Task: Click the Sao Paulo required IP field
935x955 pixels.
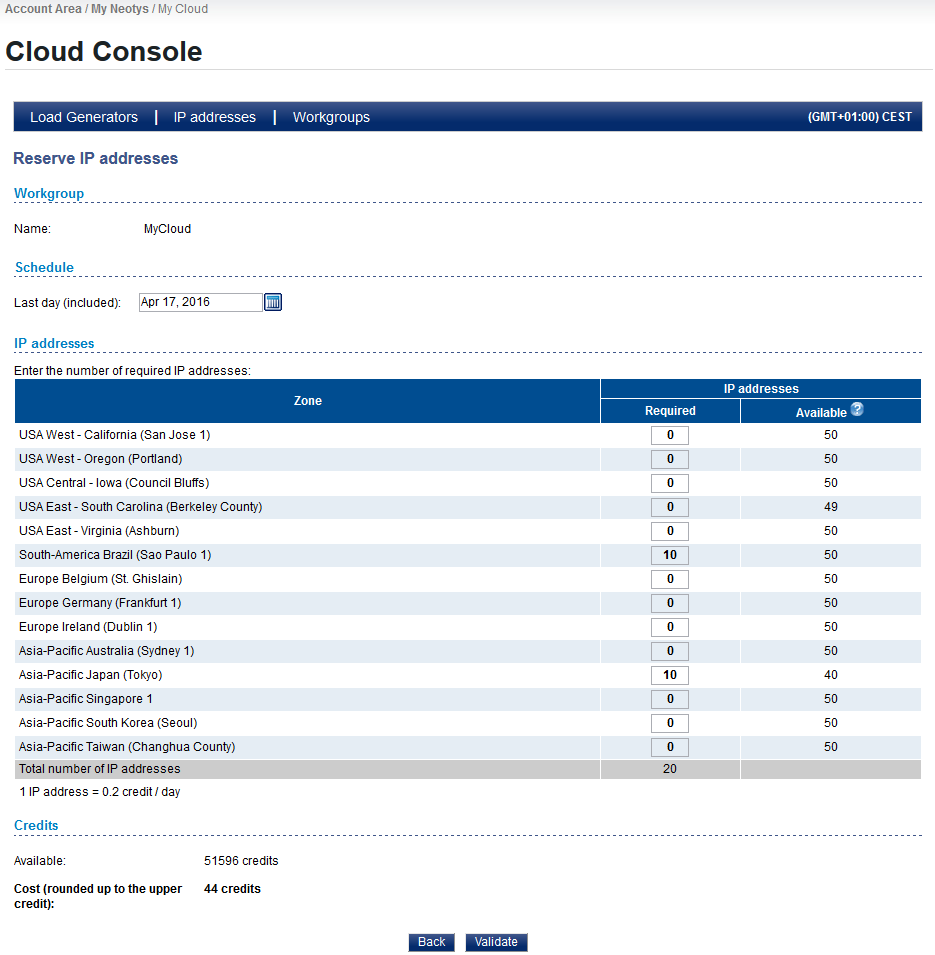Action: (670, 555)
